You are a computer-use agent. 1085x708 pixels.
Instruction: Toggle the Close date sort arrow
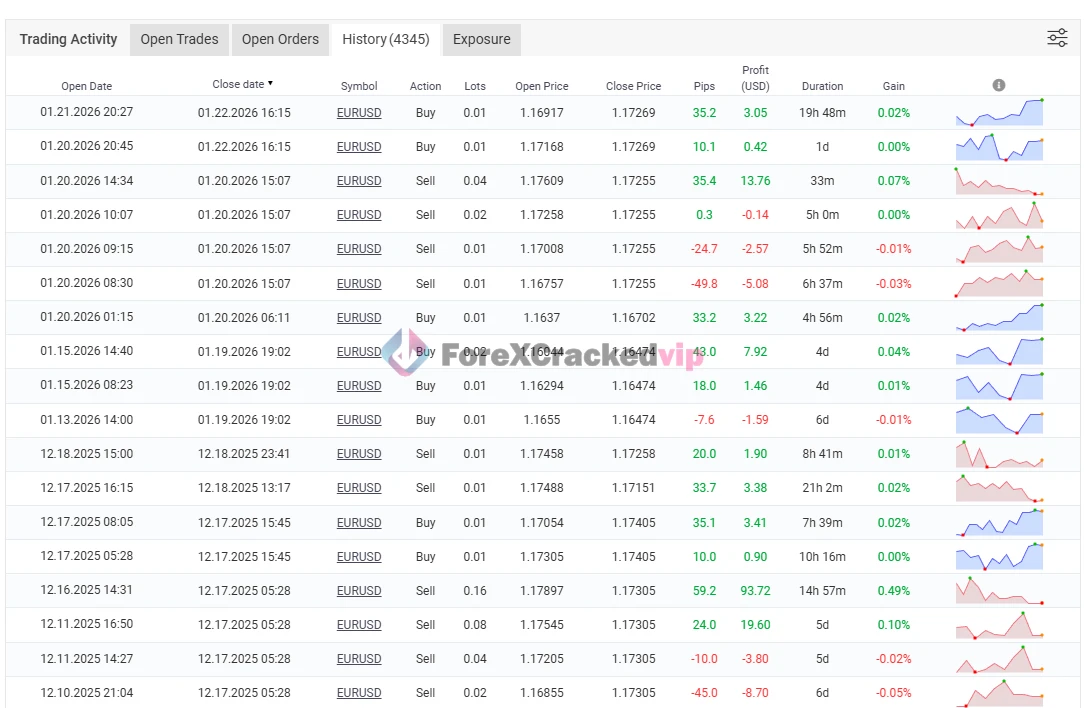click(x=272, y=85)
